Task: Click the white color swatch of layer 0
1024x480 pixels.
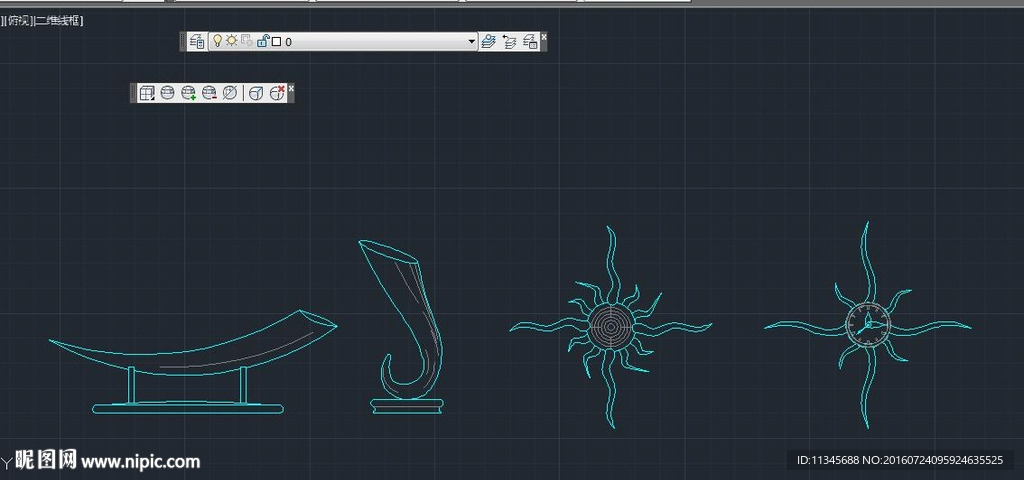Action: pos(277,42)
